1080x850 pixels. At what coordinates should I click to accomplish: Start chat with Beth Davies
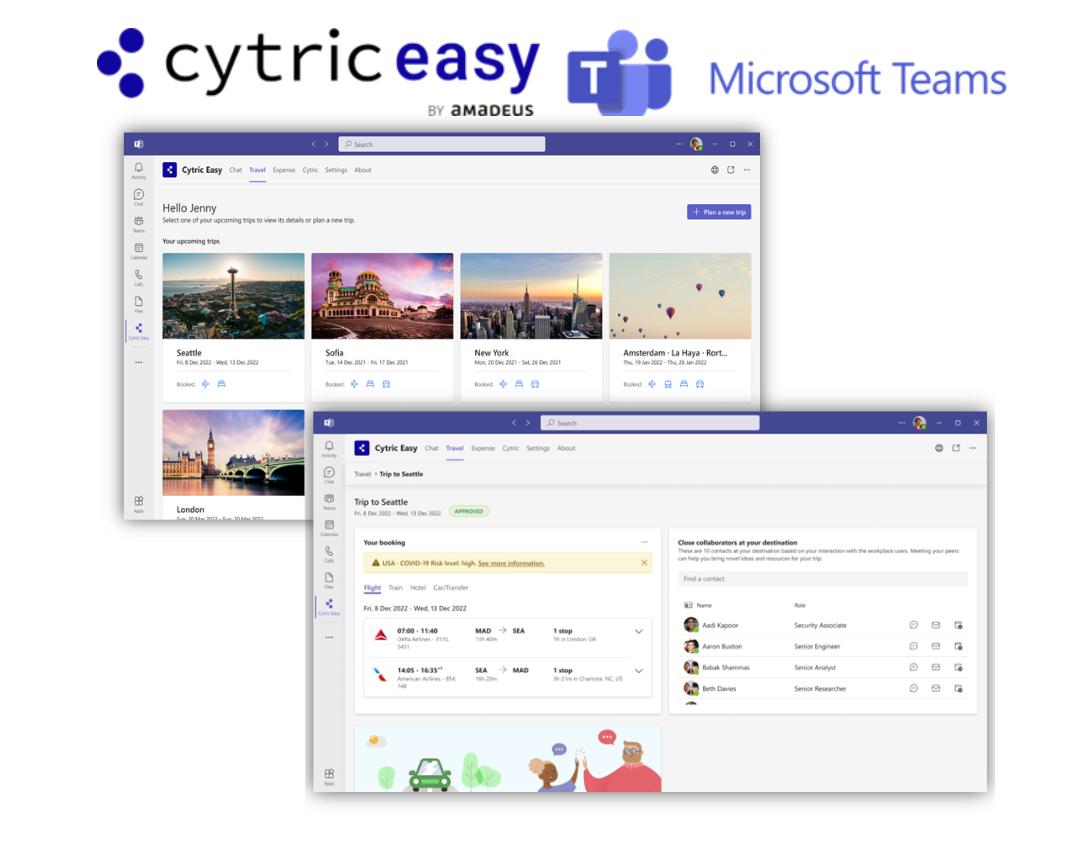pos(913,688)
